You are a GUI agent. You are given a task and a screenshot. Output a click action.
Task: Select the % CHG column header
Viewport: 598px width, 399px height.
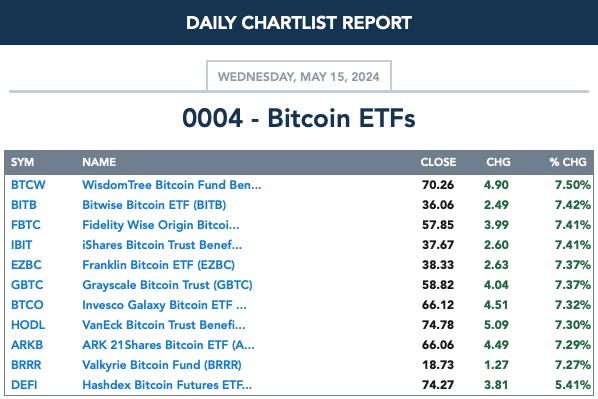(x=568, y=162)
